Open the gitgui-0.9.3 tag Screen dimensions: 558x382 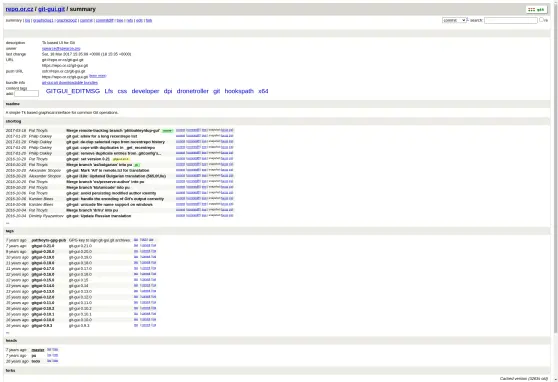tap(42, 326)
